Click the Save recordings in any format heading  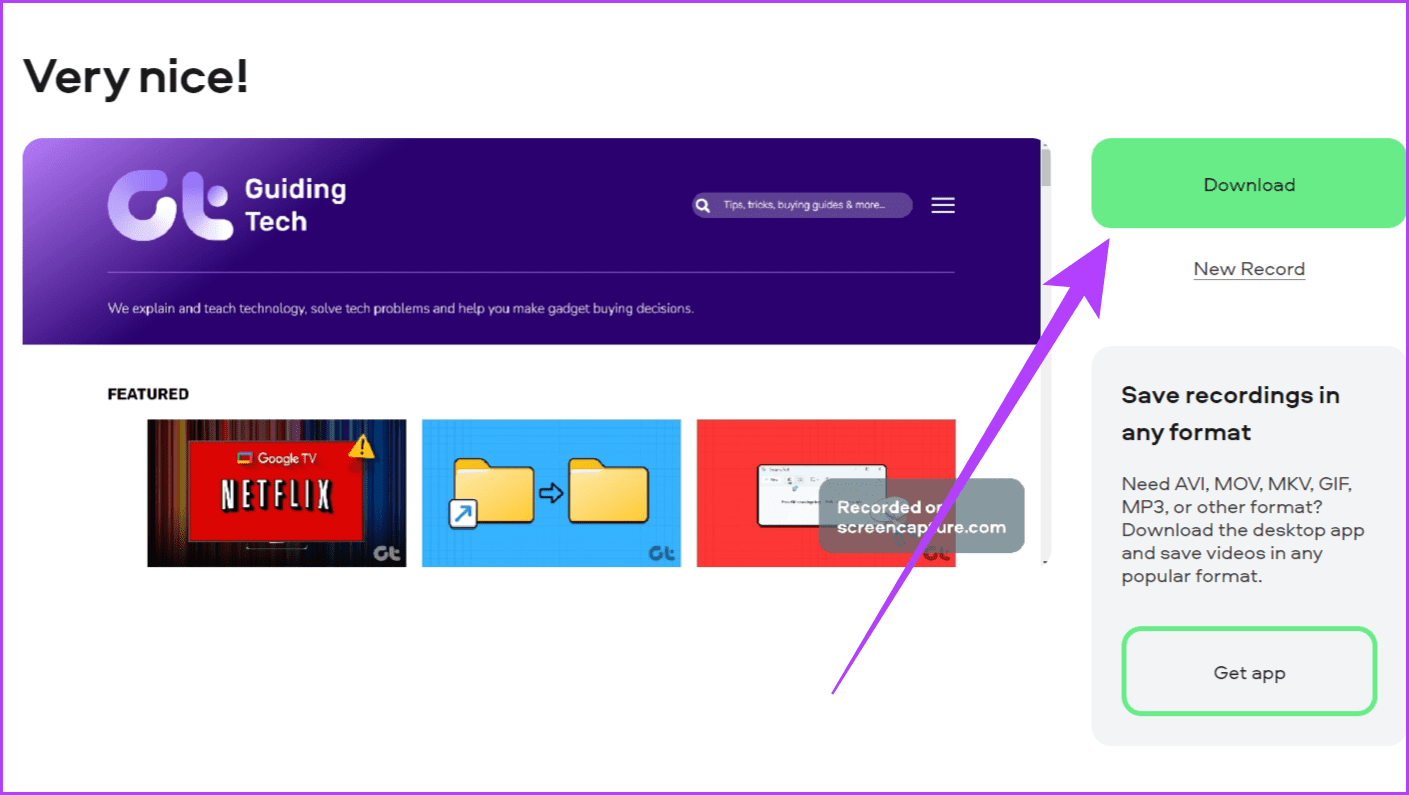tap(1232, 413)
